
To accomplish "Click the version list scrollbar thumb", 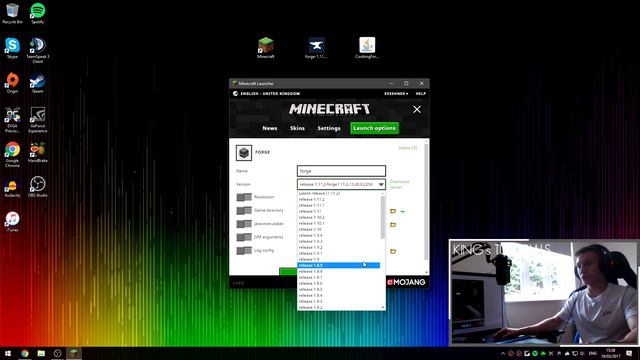I will click(383, 218).
